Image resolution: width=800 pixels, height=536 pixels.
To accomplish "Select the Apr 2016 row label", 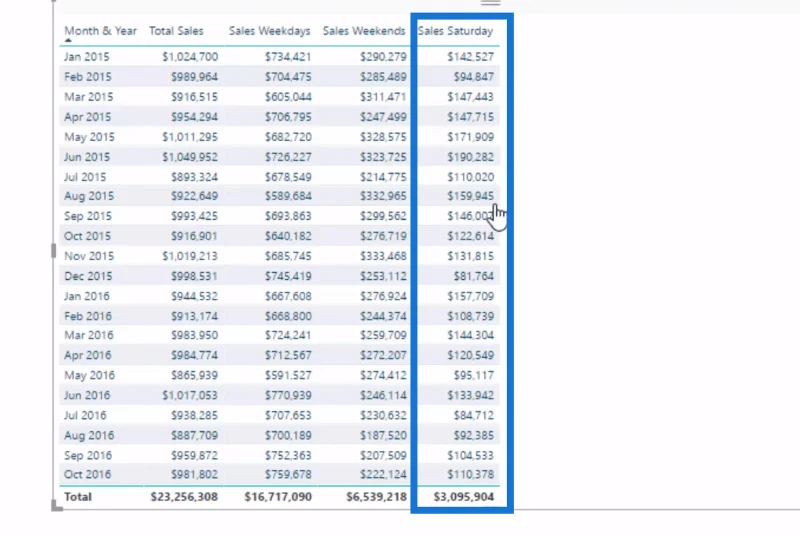I will [x=87, y=355].
